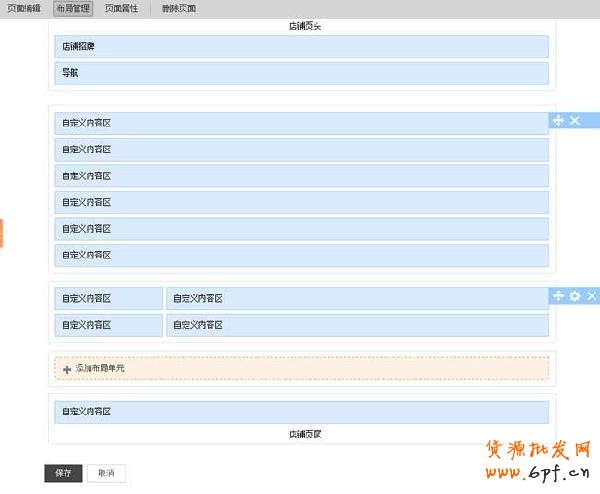Switch to 页面编辑 tab
Screen dimensions: 600x494
(25, 8)
